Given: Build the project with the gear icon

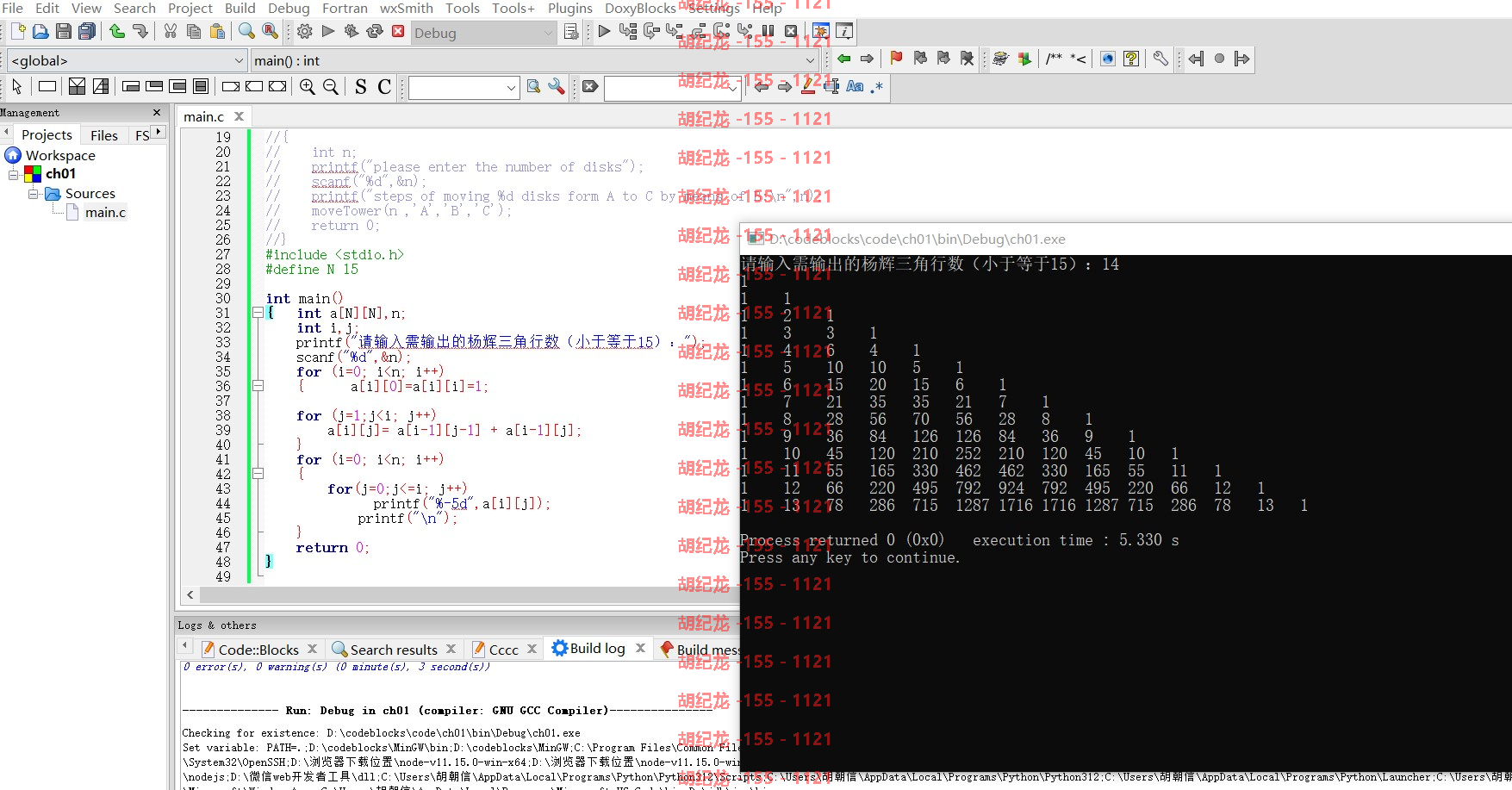Looking at the screenshot, I should (305, 32).
